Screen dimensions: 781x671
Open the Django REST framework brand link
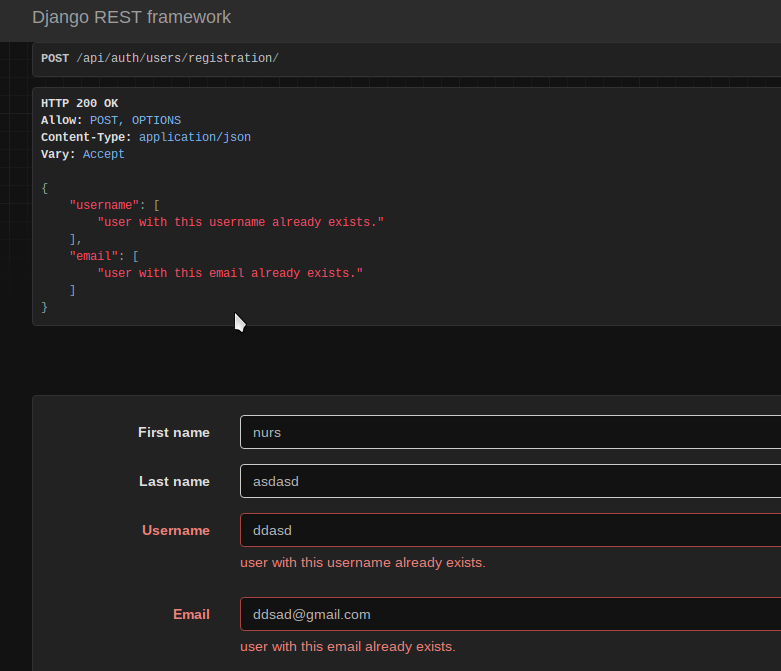(131, 17)
